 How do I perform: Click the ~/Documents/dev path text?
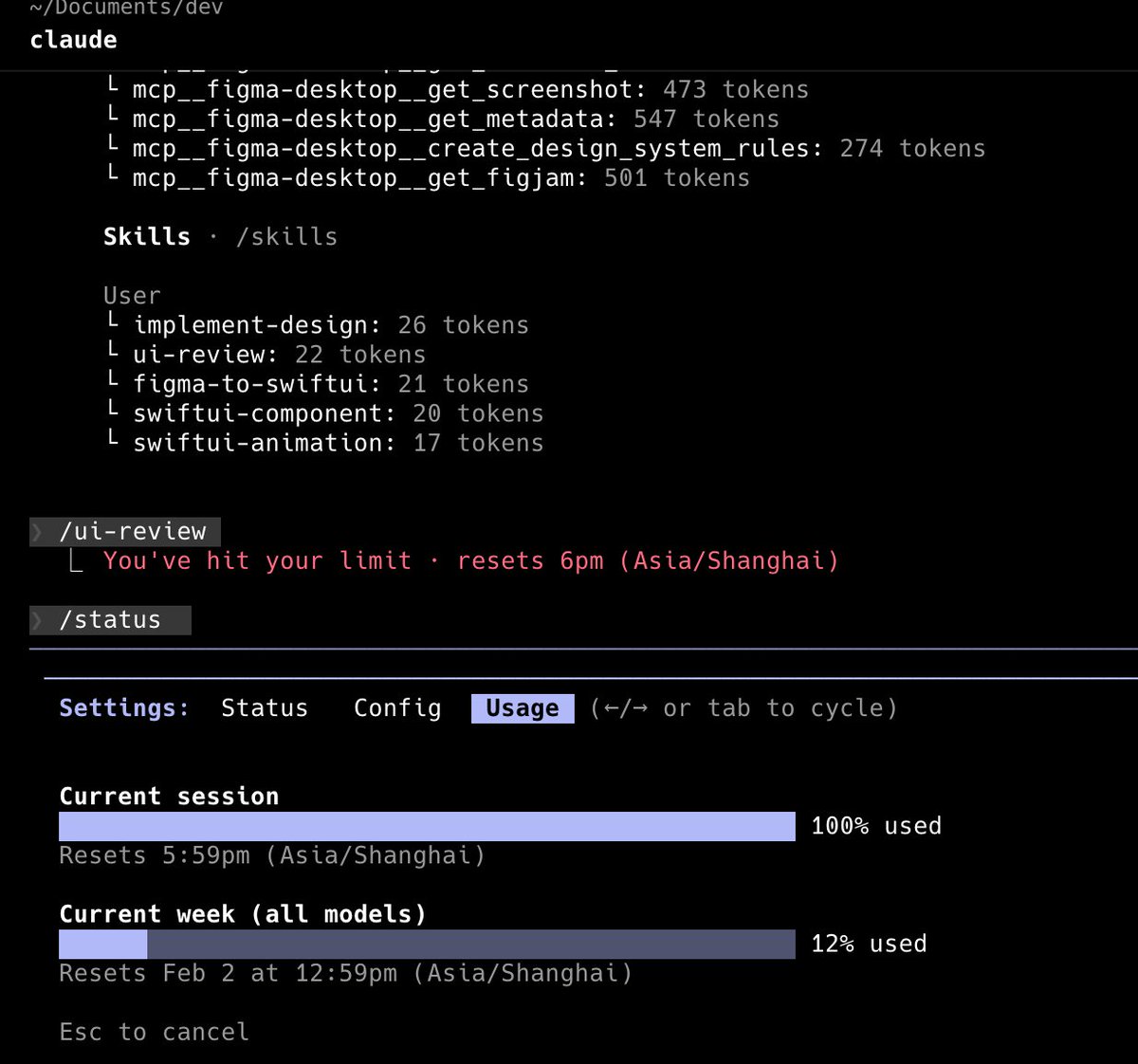[x=126, y=8]
